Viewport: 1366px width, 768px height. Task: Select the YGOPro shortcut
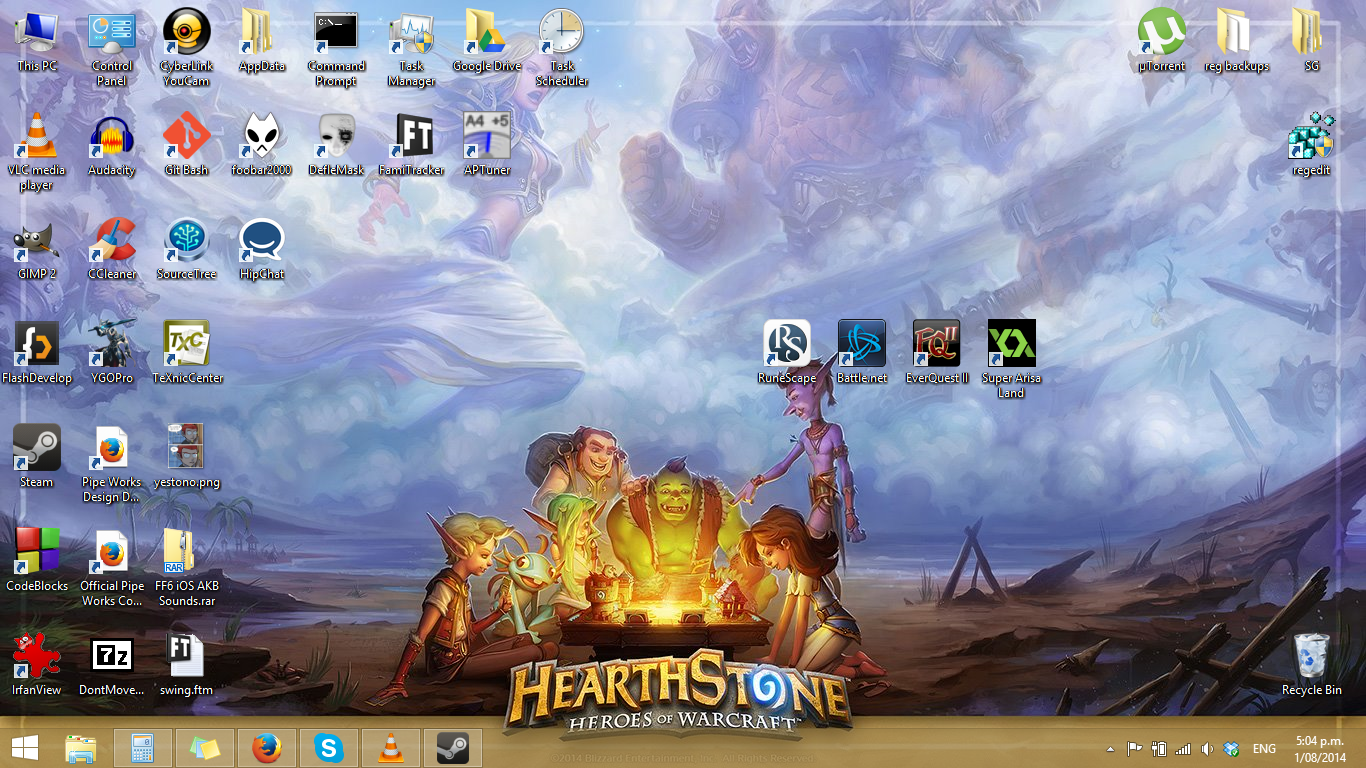[x=112, y=353]
